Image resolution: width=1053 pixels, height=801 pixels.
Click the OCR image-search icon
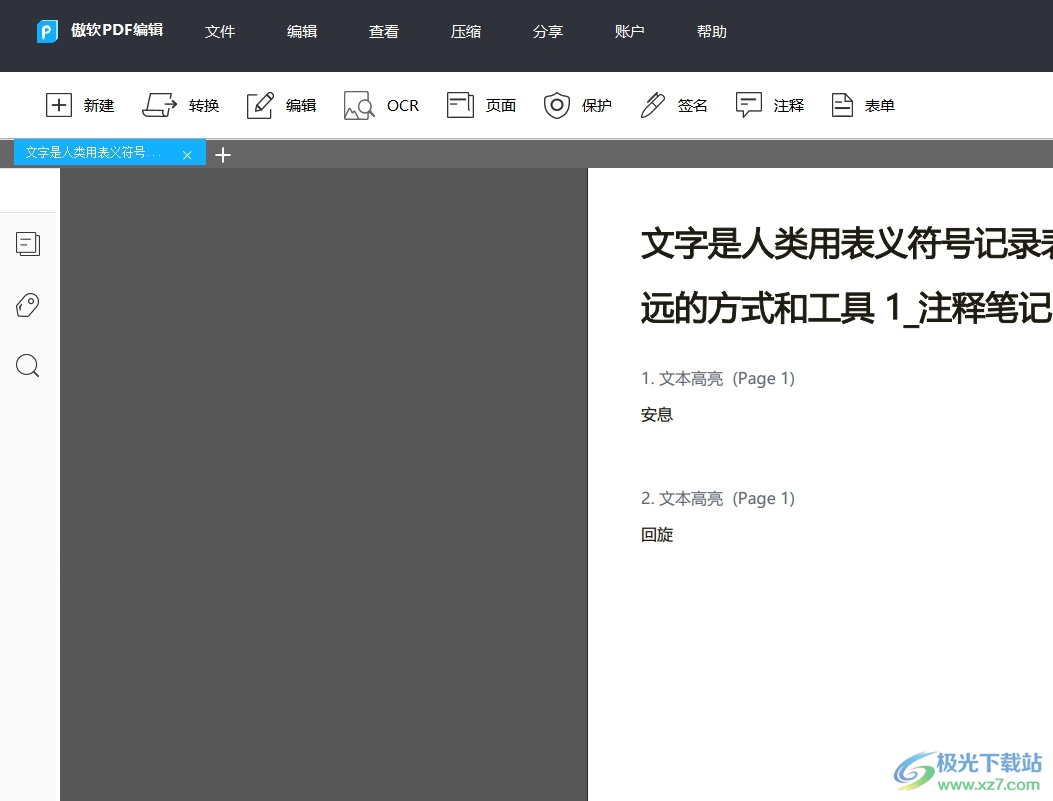[359, 105]
